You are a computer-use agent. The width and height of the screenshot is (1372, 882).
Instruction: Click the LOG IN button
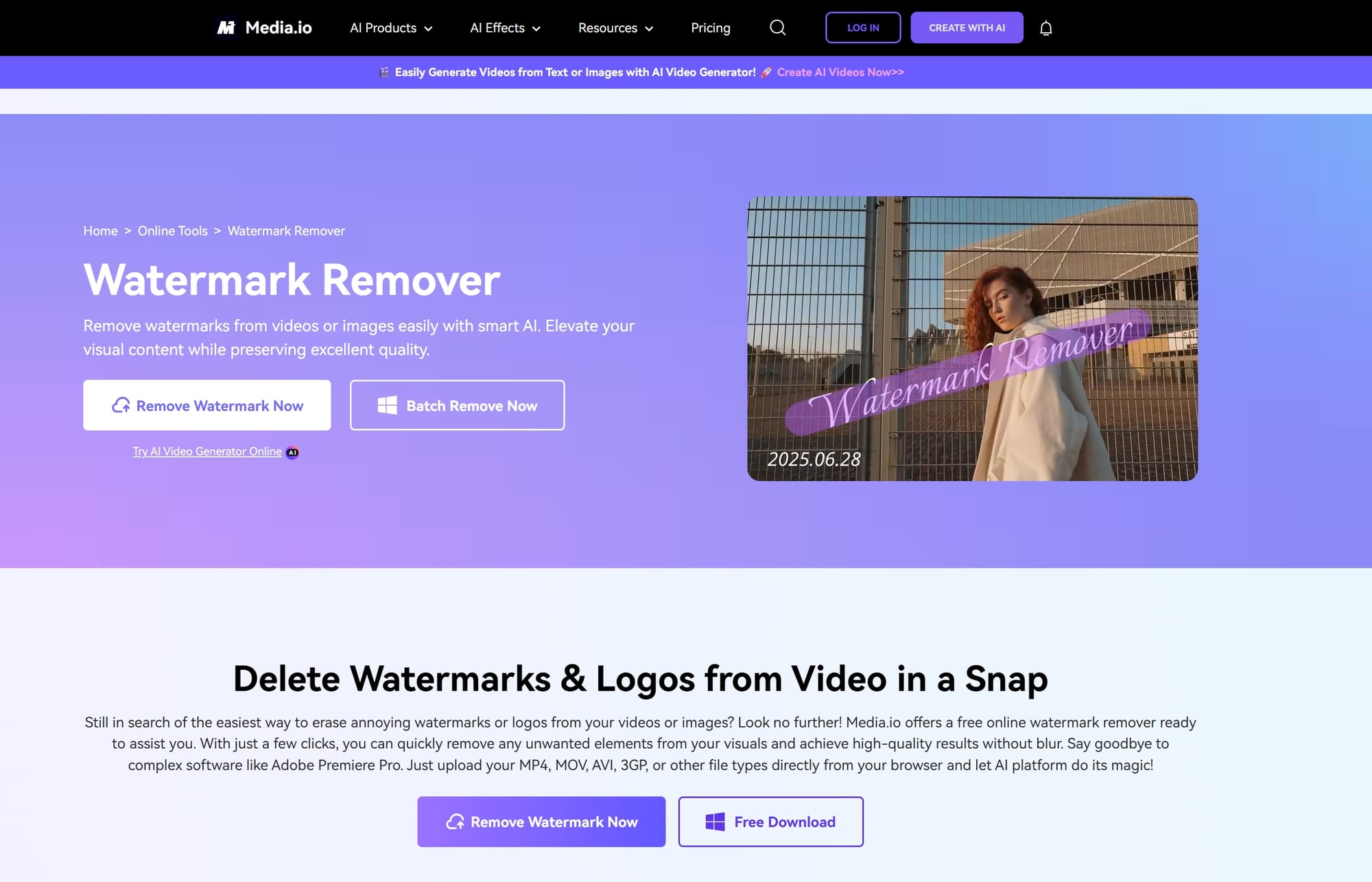(863, 27)
